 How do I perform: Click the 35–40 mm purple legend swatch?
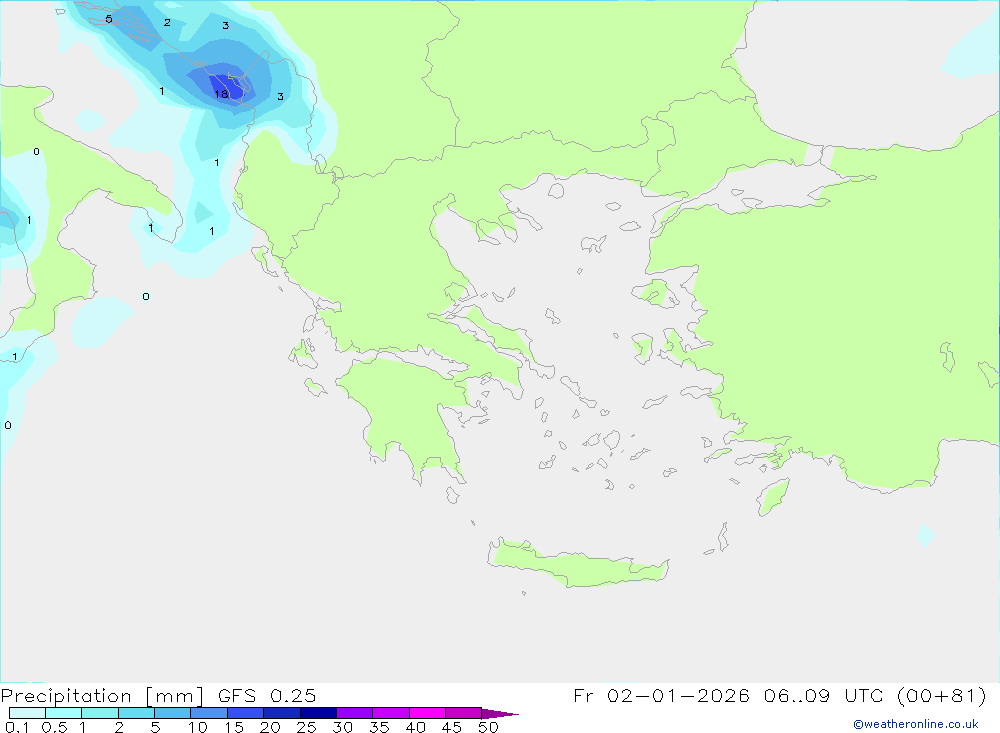tap(390, 713)
